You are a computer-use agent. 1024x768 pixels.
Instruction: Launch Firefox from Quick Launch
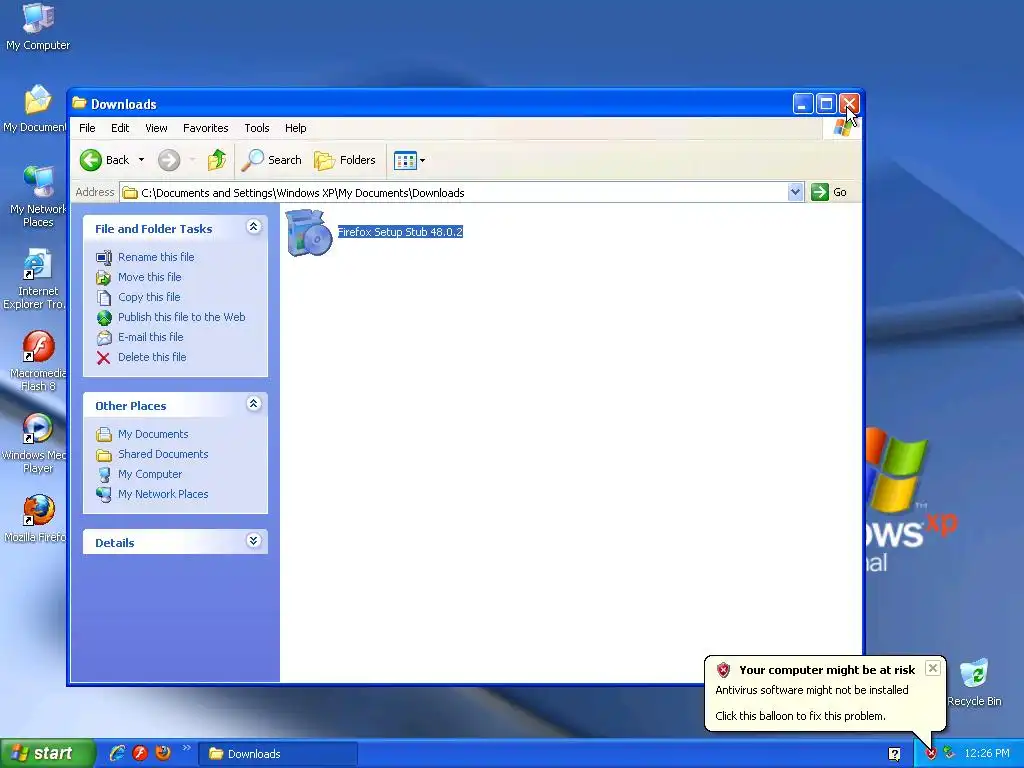click(x=163, y=754)
